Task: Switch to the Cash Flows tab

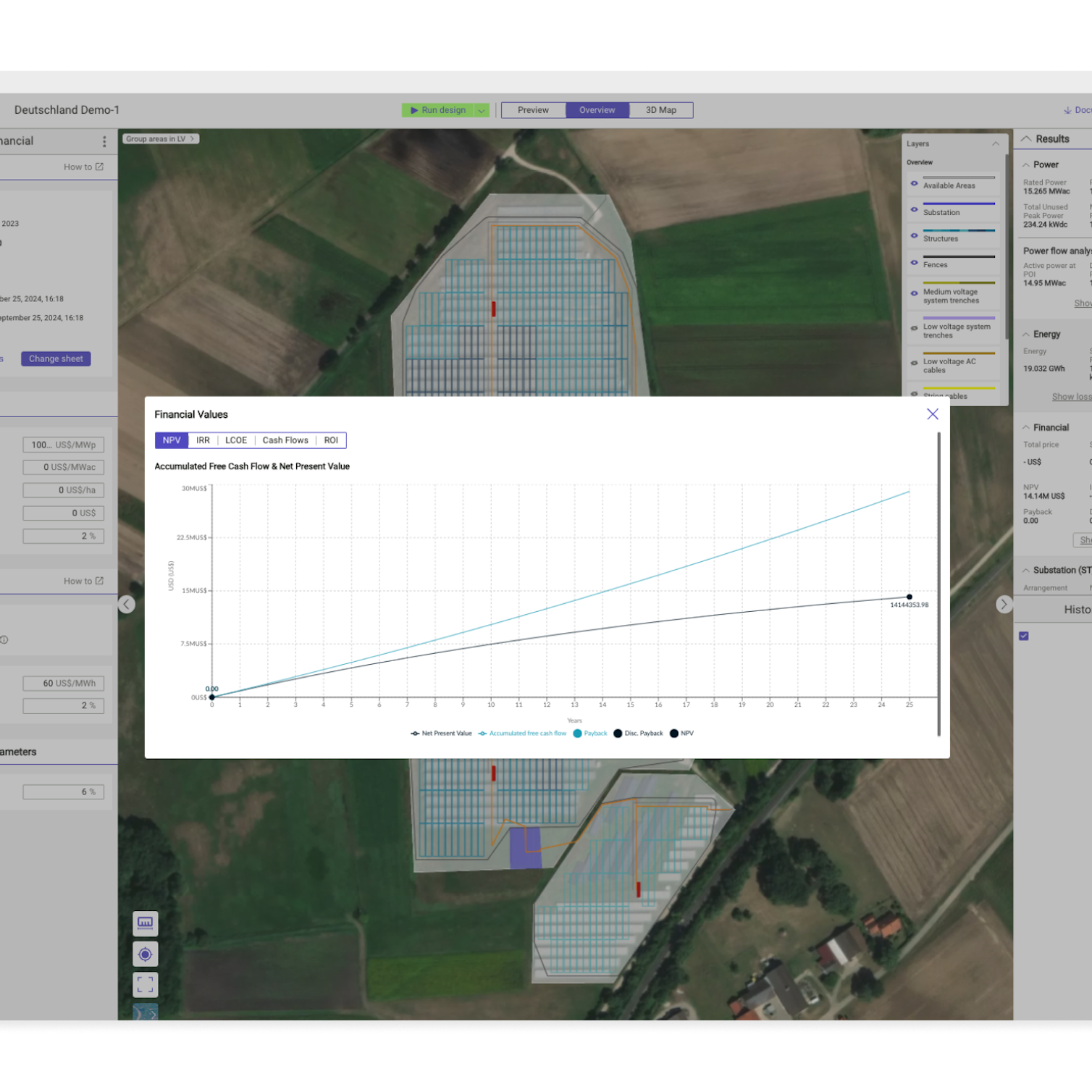Action: coord(285,440)
